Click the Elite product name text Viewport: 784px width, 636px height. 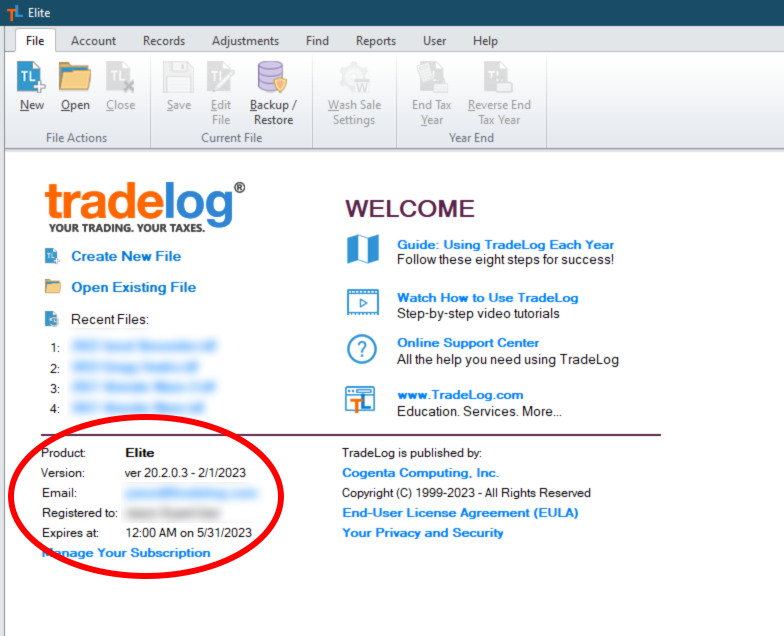click(x=140, y=452)
